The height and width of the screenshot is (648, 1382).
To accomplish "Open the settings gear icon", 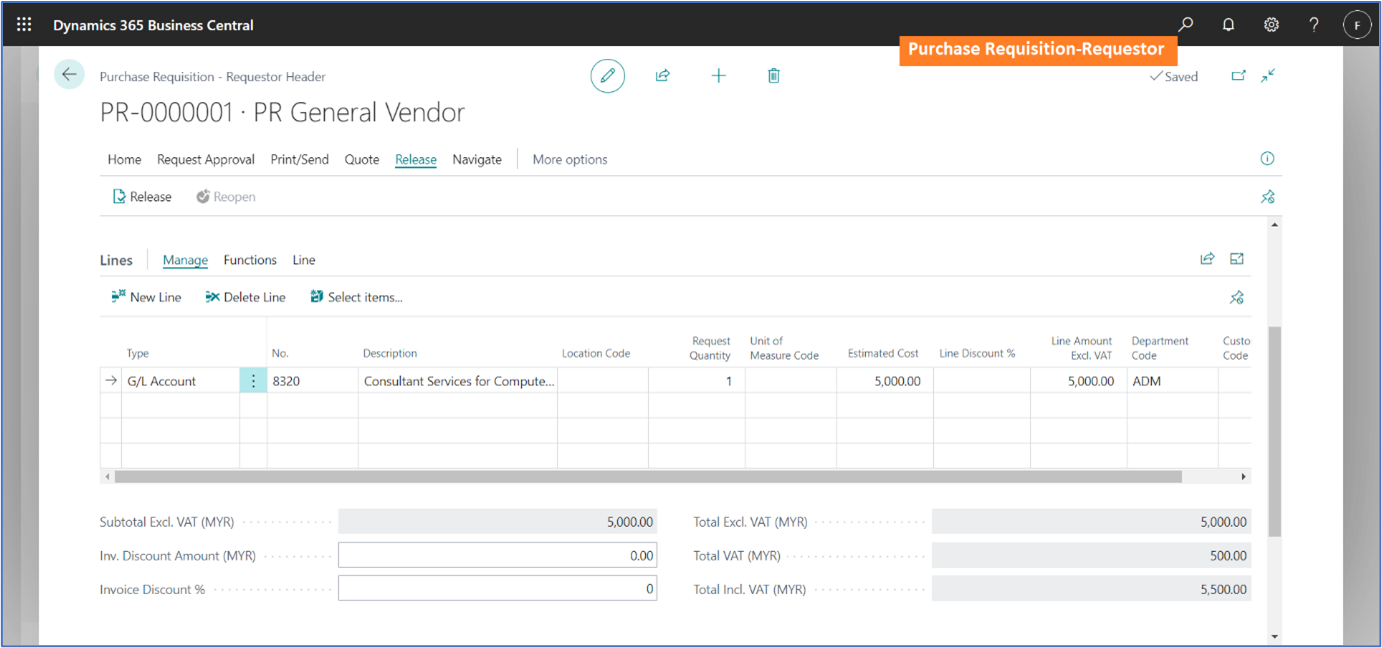I will (x=1271, y=25).
